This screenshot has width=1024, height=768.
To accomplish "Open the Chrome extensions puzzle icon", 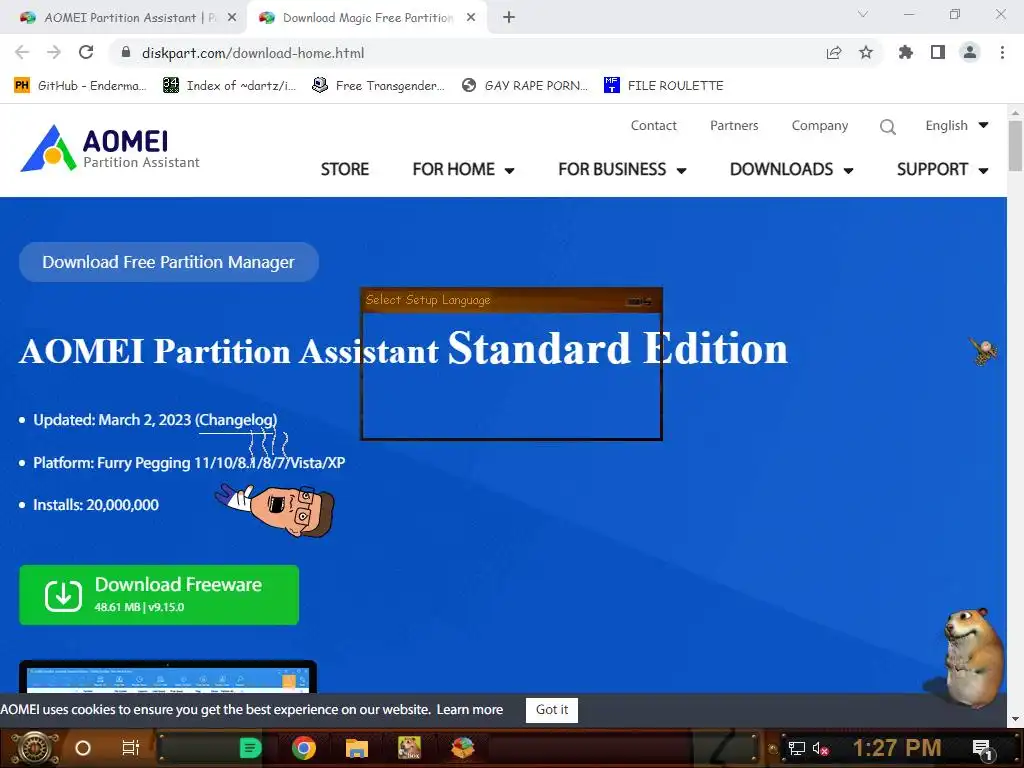I will [x=905, y=52].
